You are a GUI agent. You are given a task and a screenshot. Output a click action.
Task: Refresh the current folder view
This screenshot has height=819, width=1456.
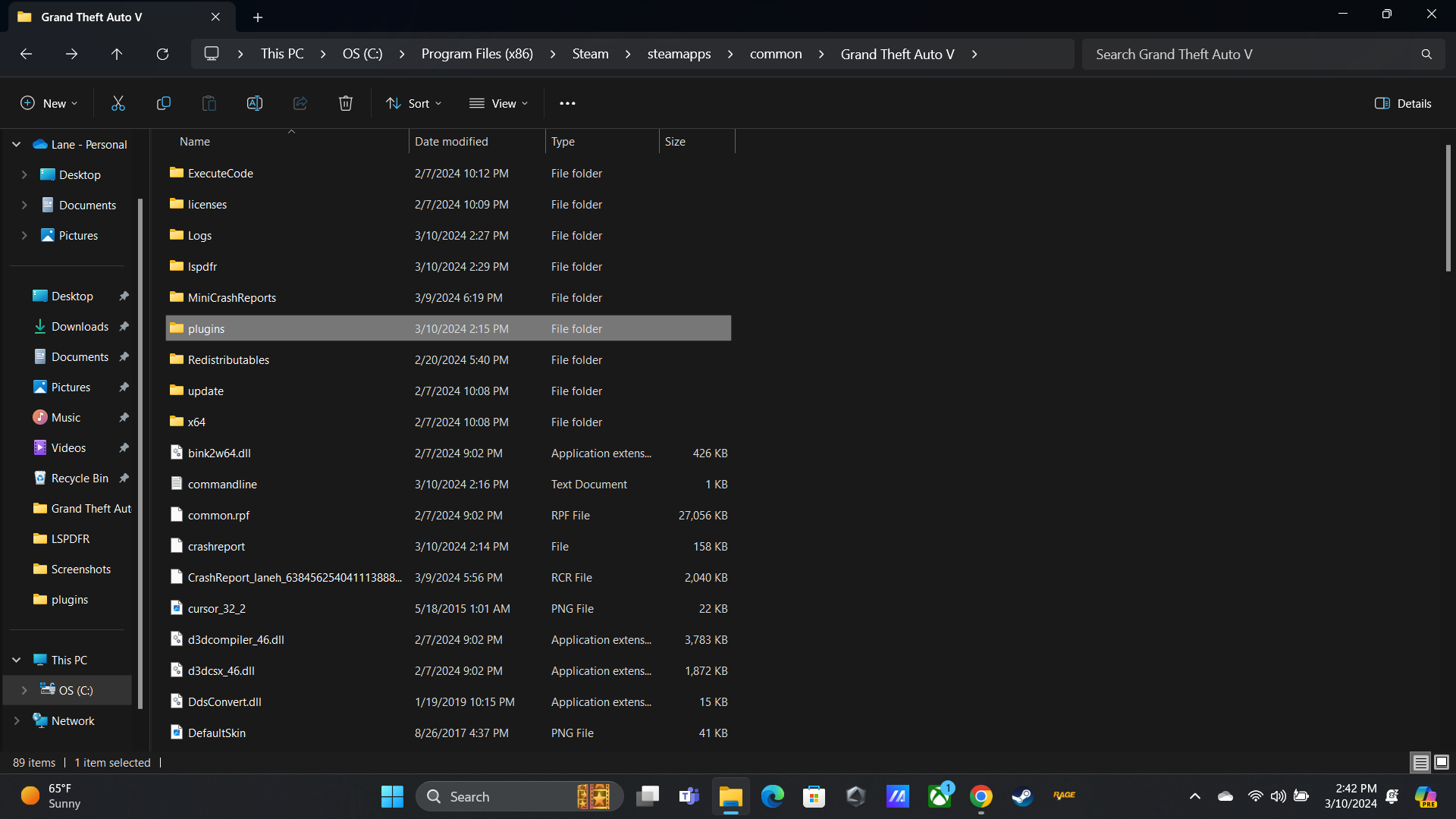(x=162, y=54)
